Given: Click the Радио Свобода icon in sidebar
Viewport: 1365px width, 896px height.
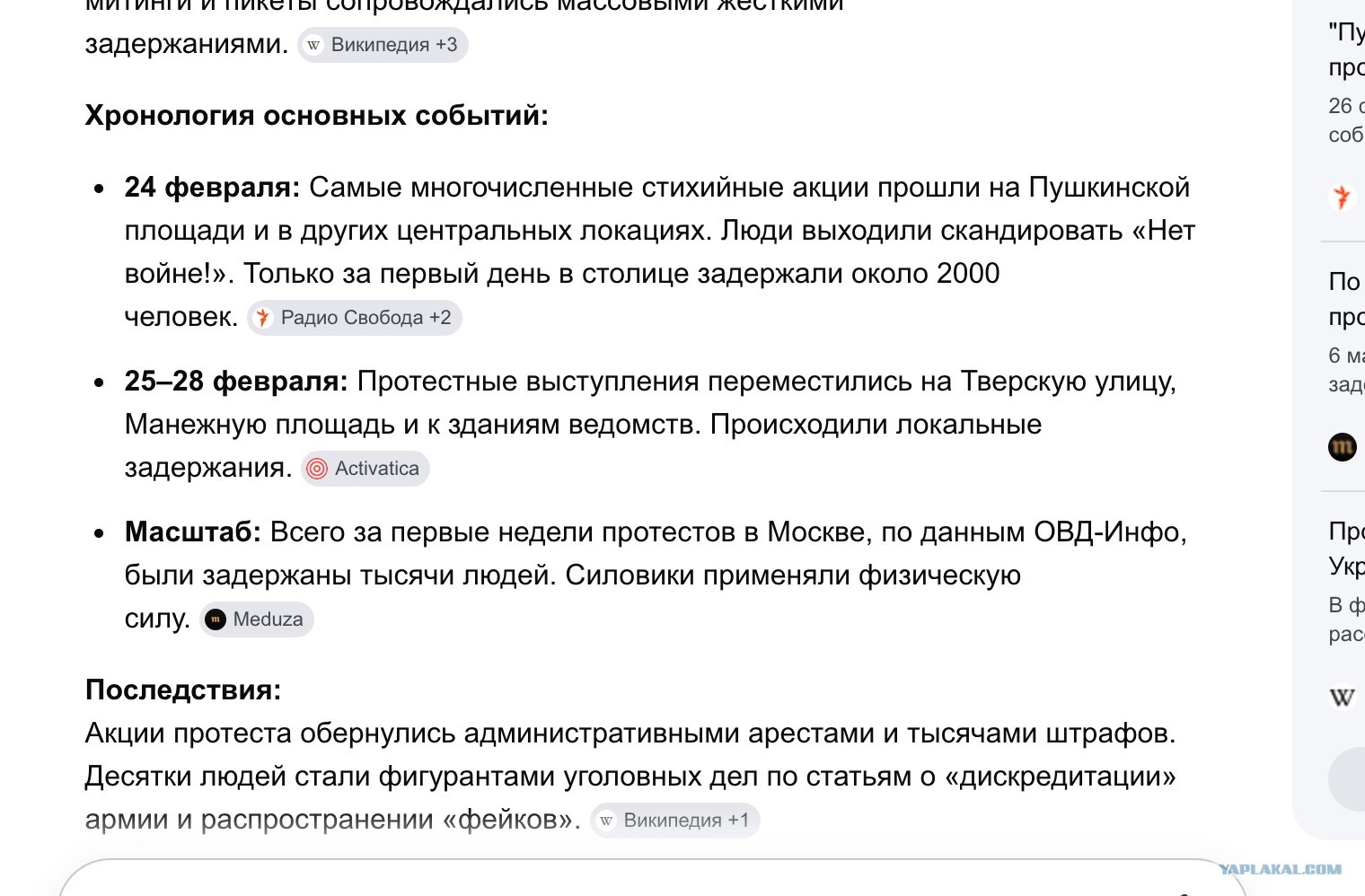Looking at the screenshot, I should [1343, 197].
